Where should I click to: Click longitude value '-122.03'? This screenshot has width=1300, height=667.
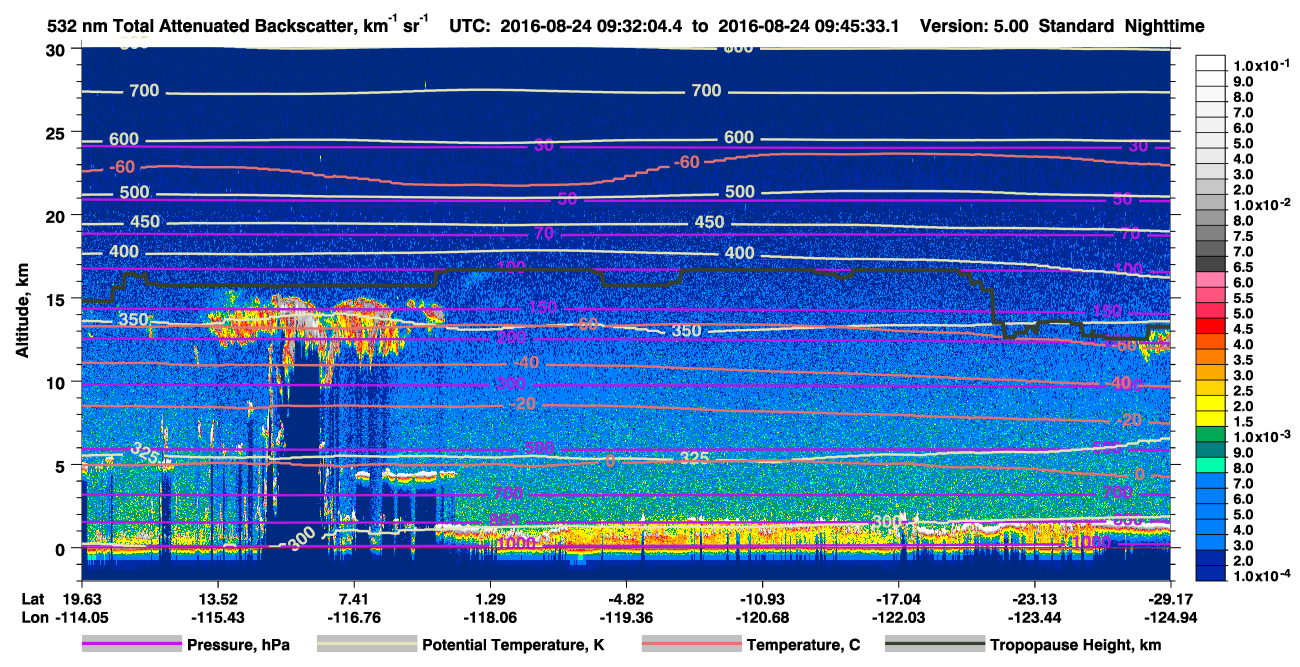[898, 617]
